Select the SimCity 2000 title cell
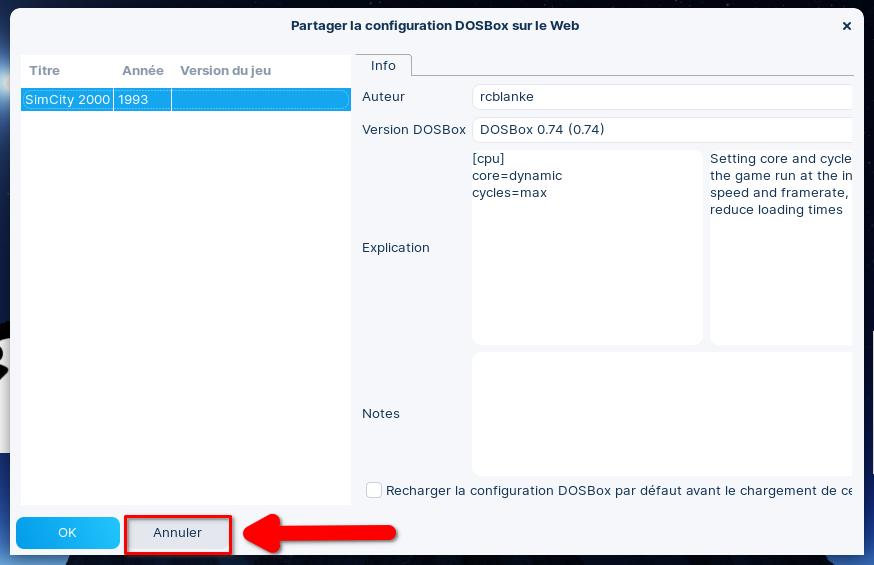 click(x=67, y=100)
